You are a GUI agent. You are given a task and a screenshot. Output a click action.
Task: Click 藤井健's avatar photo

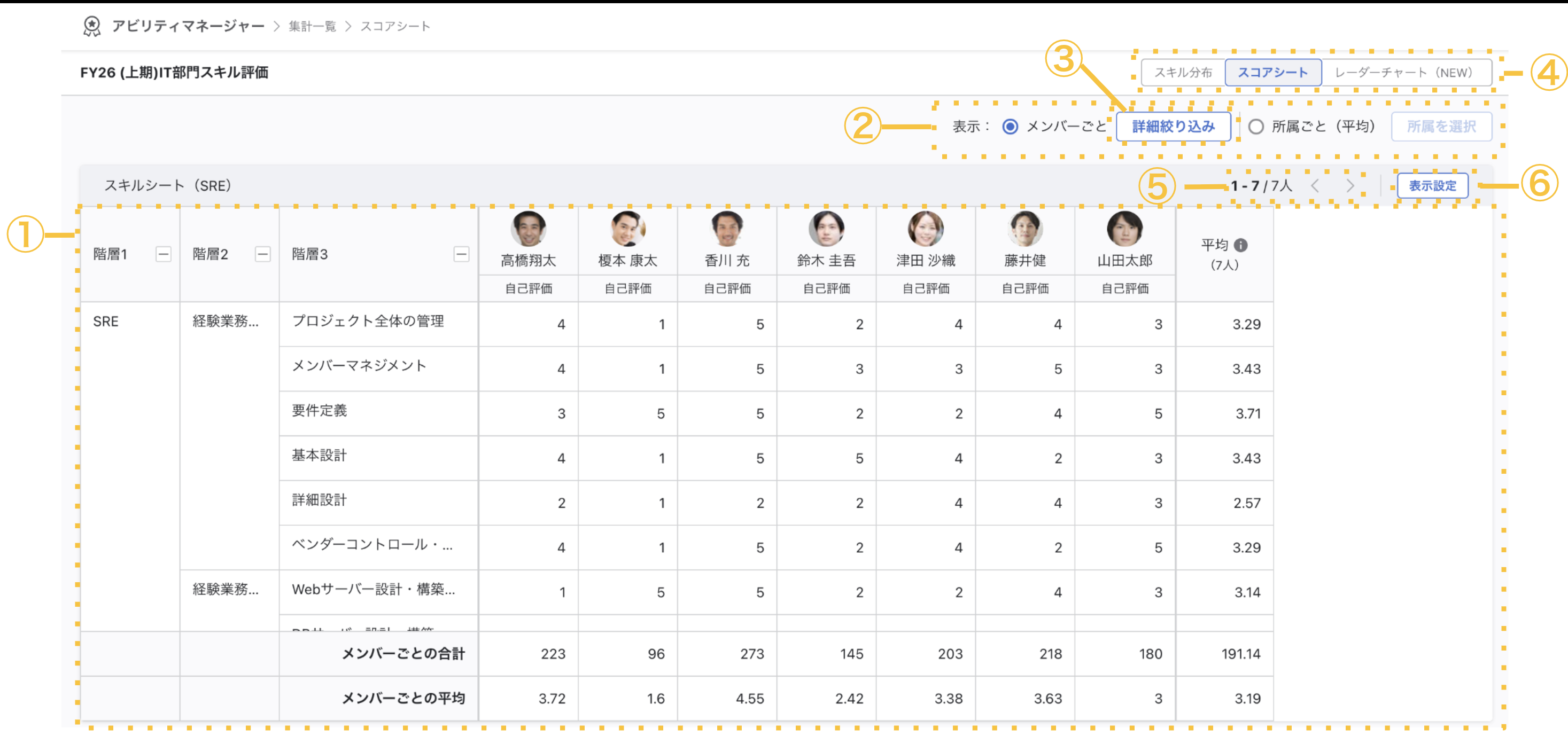[x=1025, y=229]
